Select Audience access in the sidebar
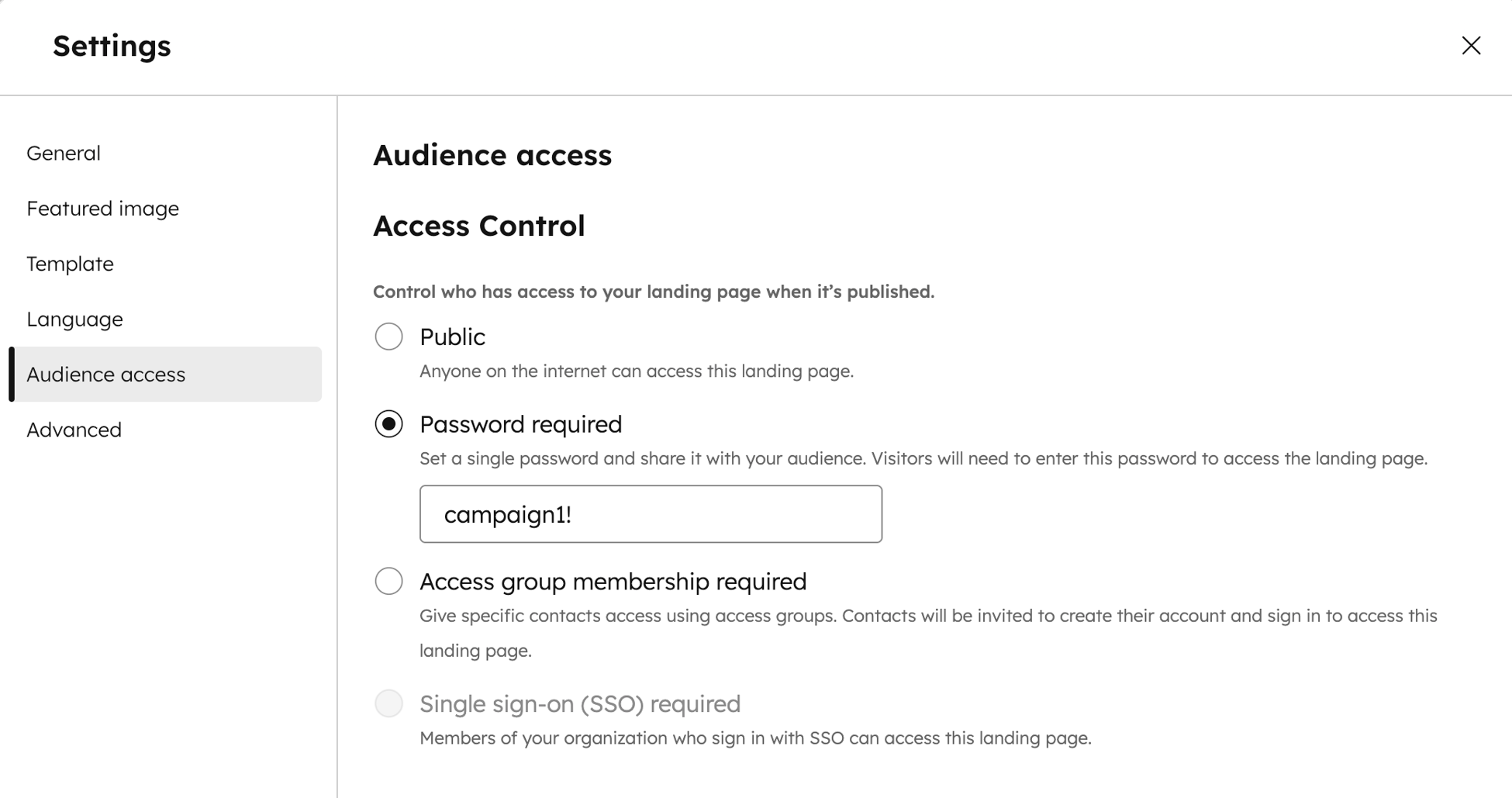This screenshot has width=1512, height=798. (x=106, y=375)
